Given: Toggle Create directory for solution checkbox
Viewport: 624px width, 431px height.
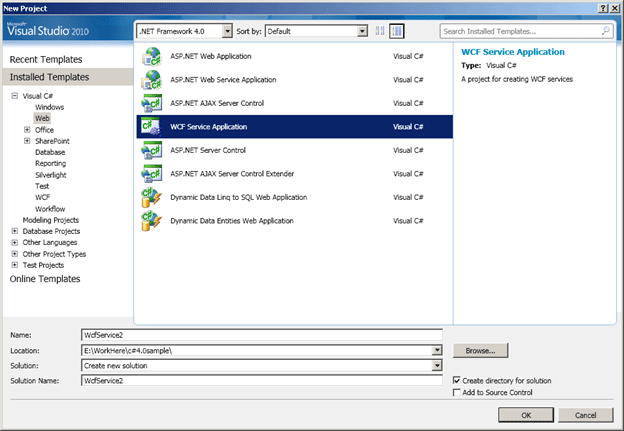Looking at the screenshot, I should coord(457,380).
